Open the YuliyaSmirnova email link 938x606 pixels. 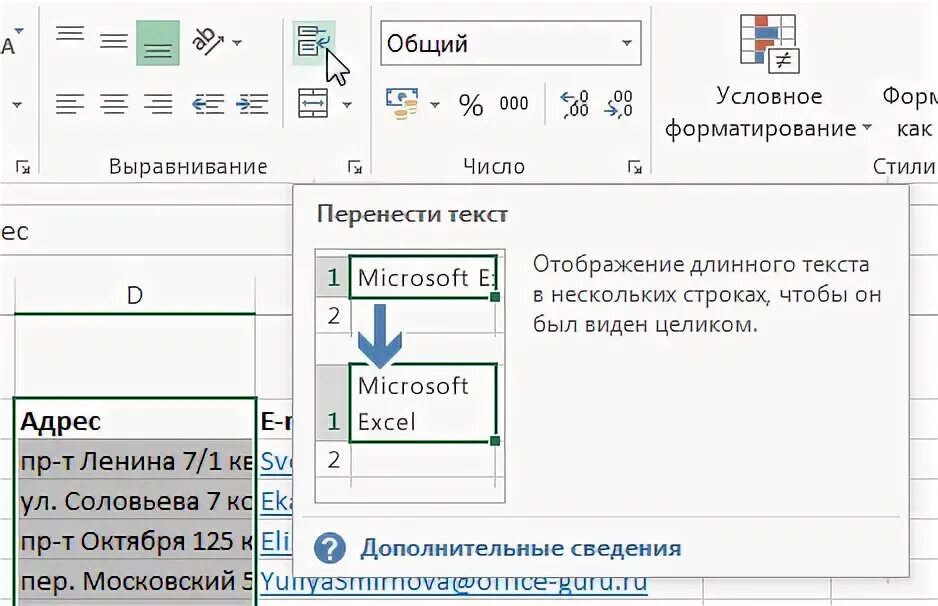click(454, 585)
